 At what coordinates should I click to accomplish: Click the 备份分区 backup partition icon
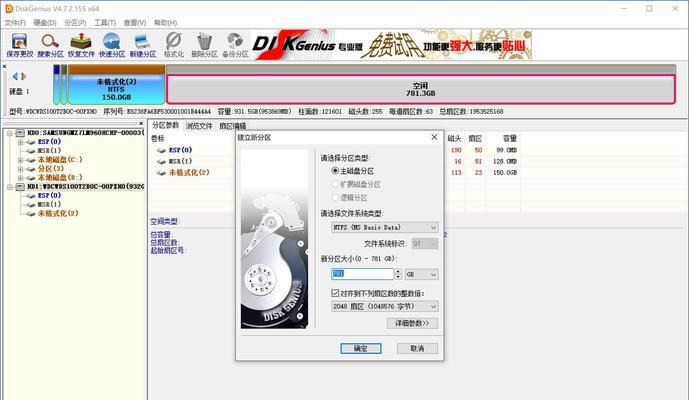[x=235, y=45]
